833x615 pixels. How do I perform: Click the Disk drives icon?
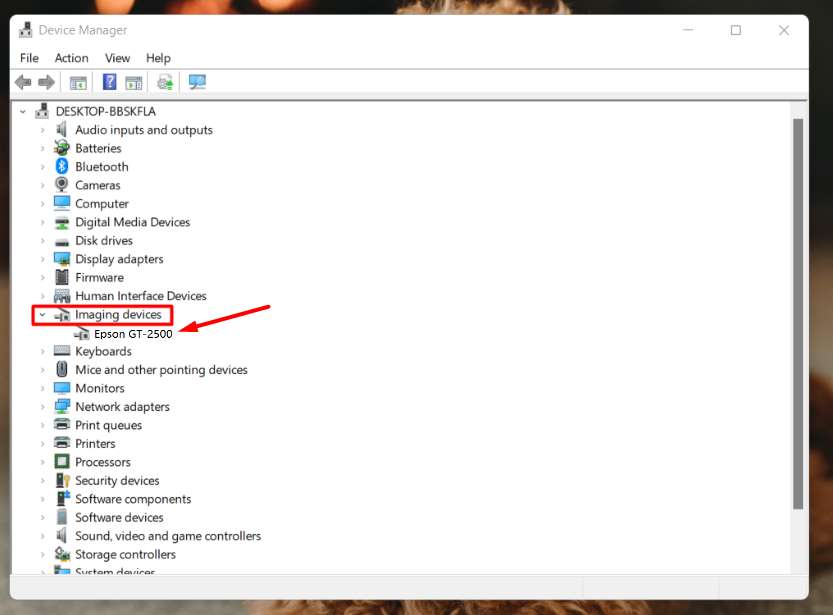(62, 242)
